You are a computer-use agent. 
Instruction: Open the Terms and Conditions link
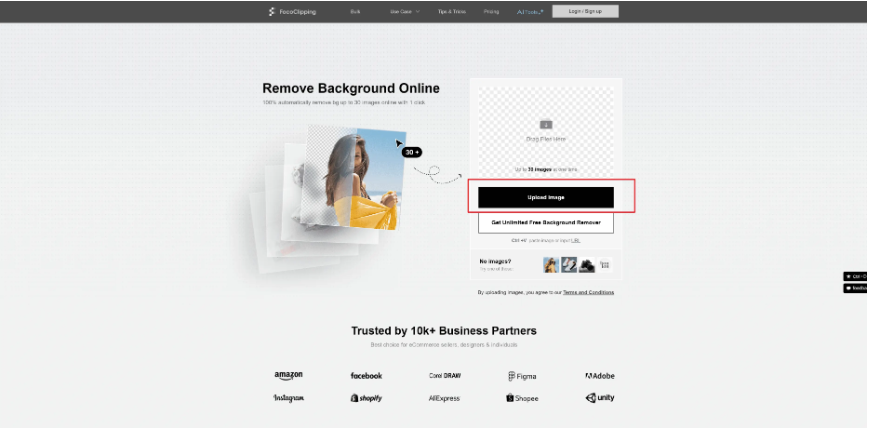(588, 292)
